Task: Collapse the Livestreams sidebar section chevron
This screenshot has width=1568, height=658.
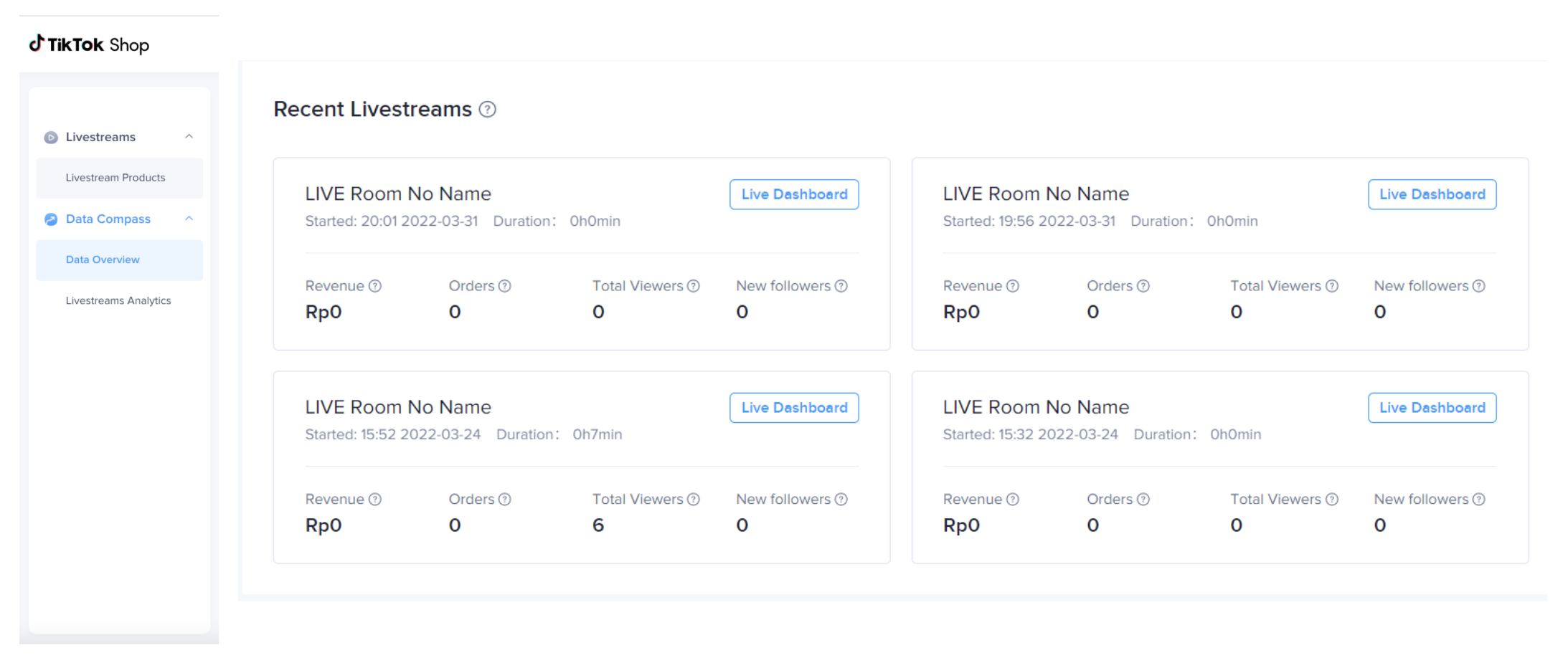Action: click(x=189, y=137)
